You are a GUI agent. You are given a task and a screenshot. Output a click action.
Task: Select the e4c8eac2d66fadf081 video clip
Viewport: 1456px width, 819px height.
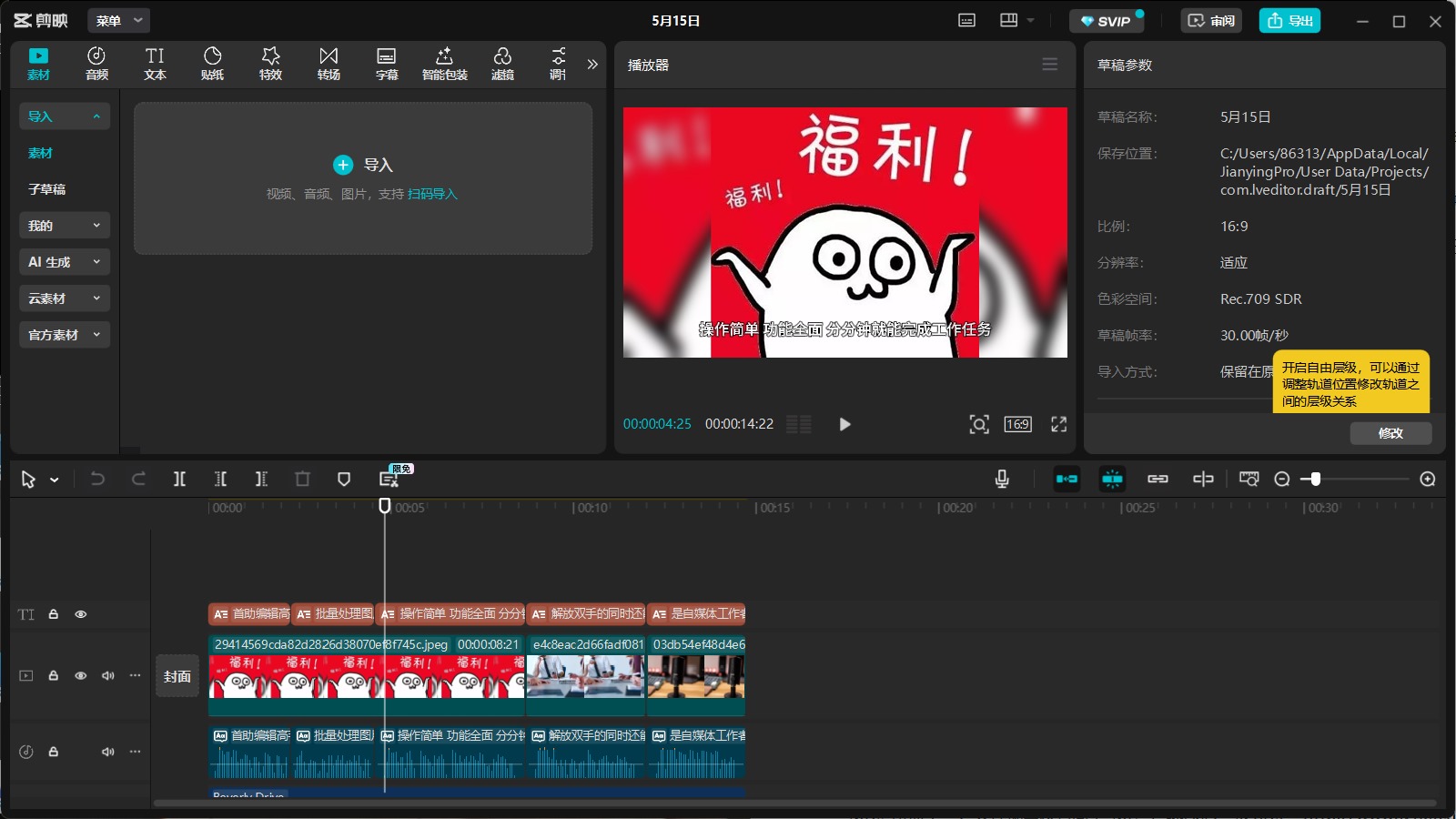pyautogui.click(x=586, y=676)
